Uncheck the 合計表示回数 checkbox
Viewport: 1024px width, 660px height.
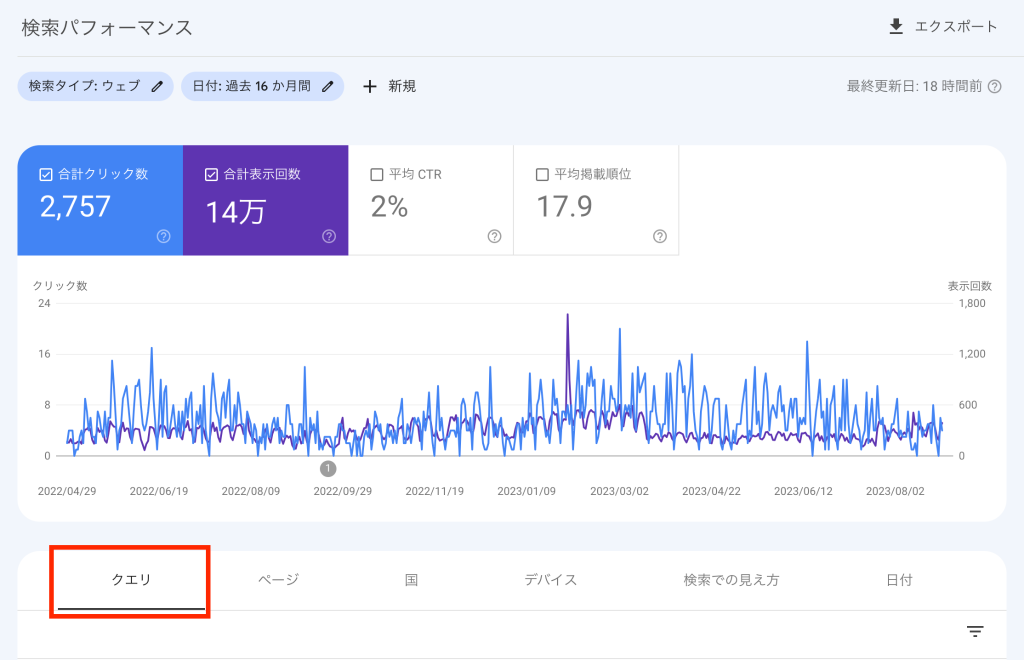click(x=211, y=174)
